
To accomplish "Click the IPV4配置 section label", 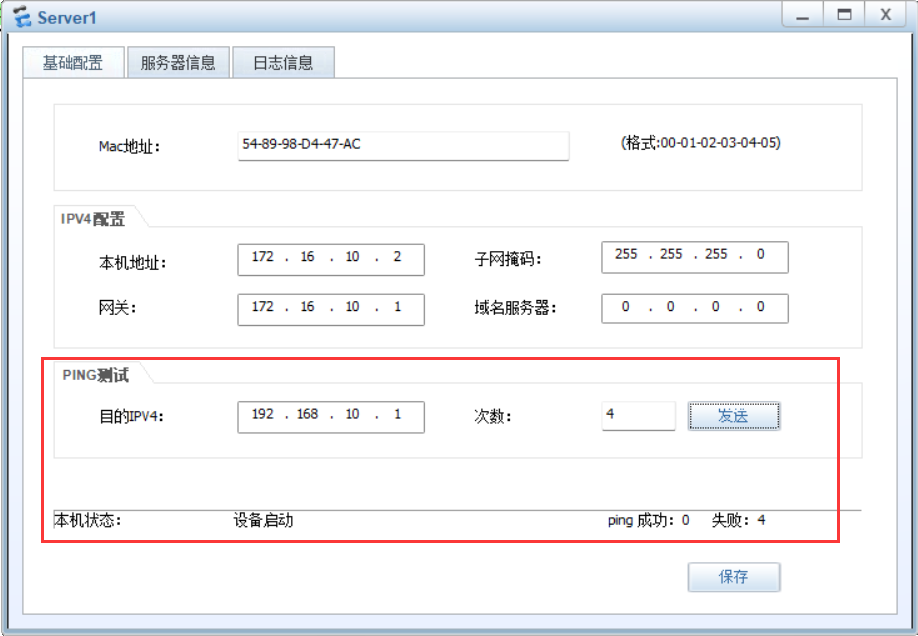I will [x=92, y=219].
